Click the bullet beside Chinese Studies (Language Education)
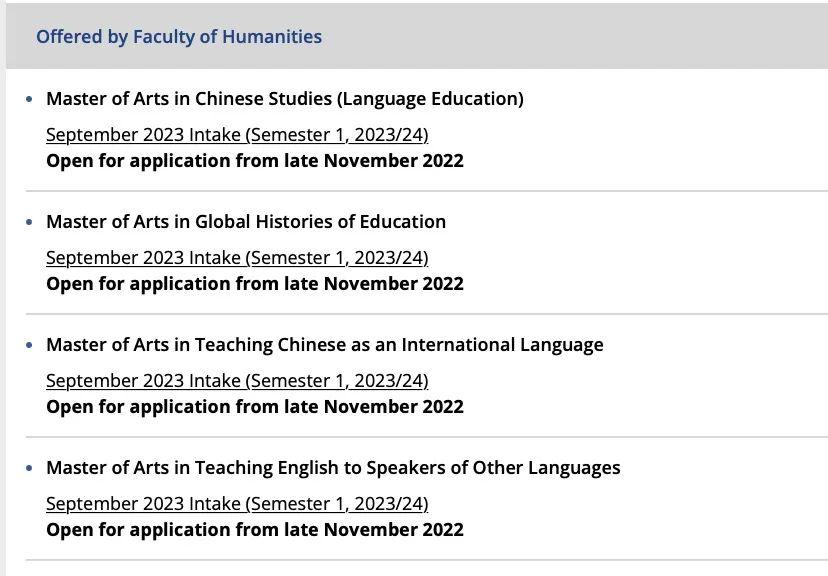Screen dimensions: 828x576 pyautogui.click(x=29, y=99)
